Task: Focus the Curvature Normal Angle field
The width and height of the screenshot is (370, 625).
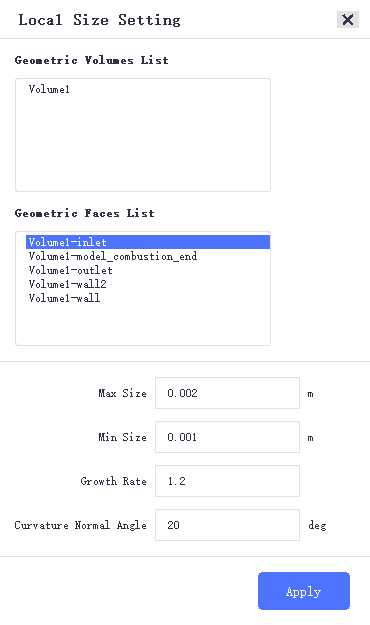Action: pos(227,525)
